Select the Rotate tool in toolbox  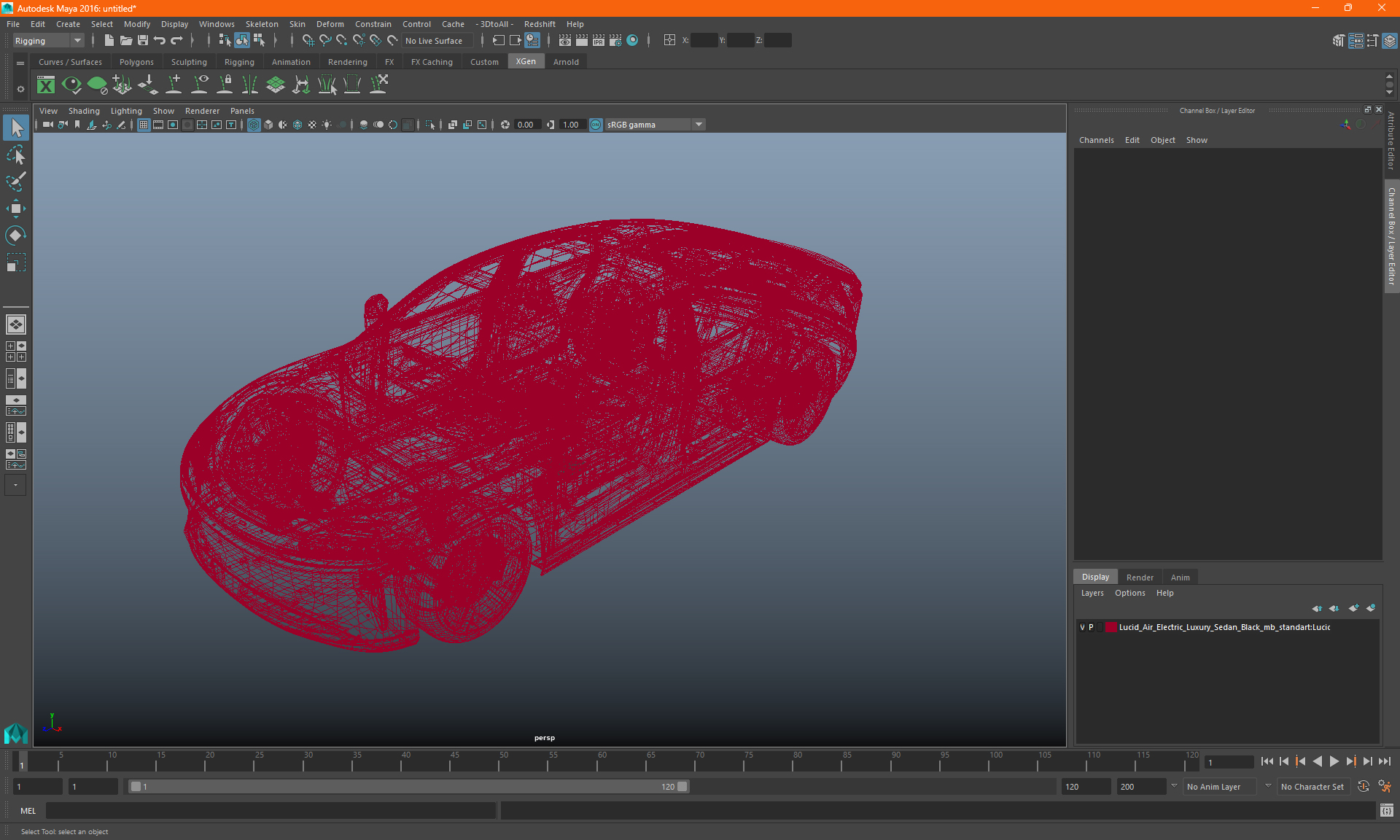tap(16, 236)
